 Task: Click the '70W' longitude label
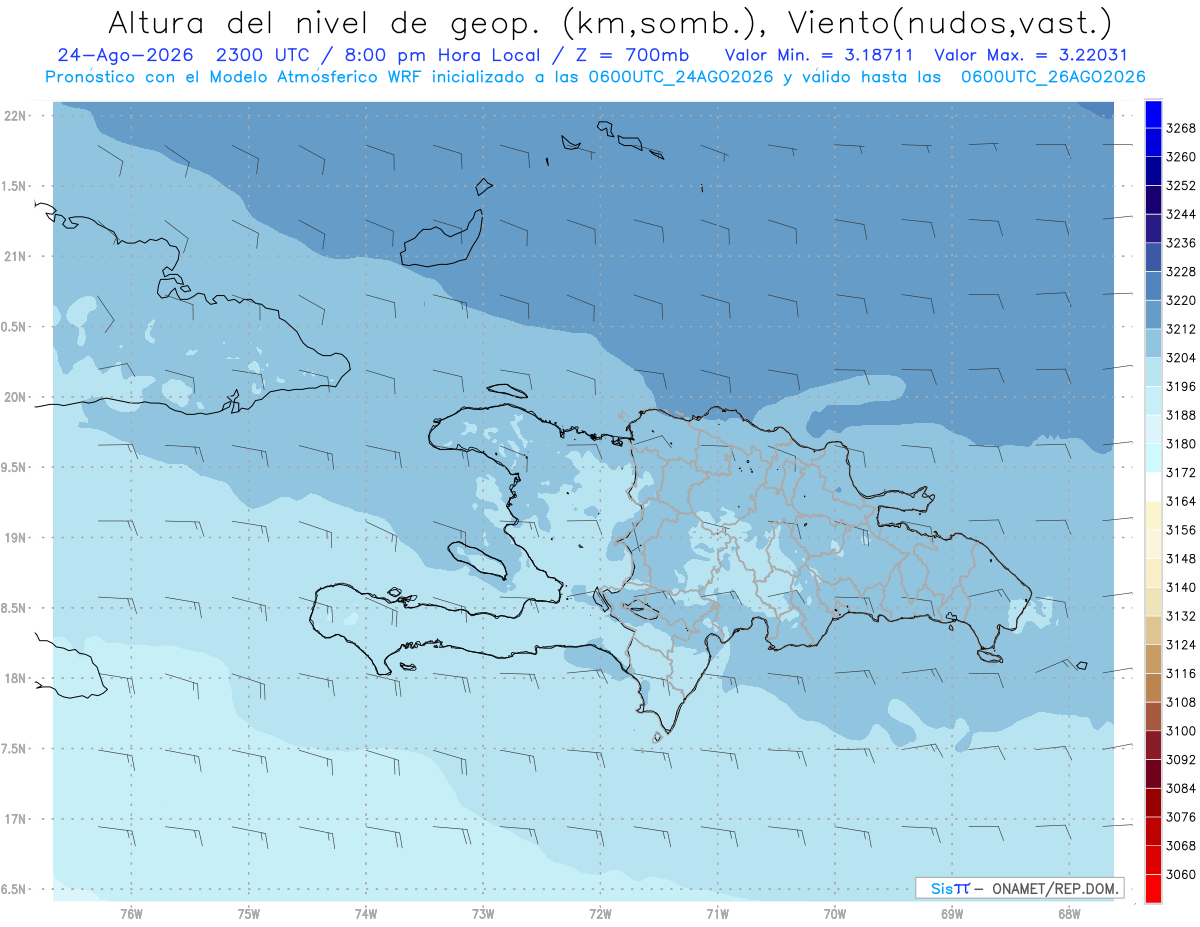[x=835, y=914]
